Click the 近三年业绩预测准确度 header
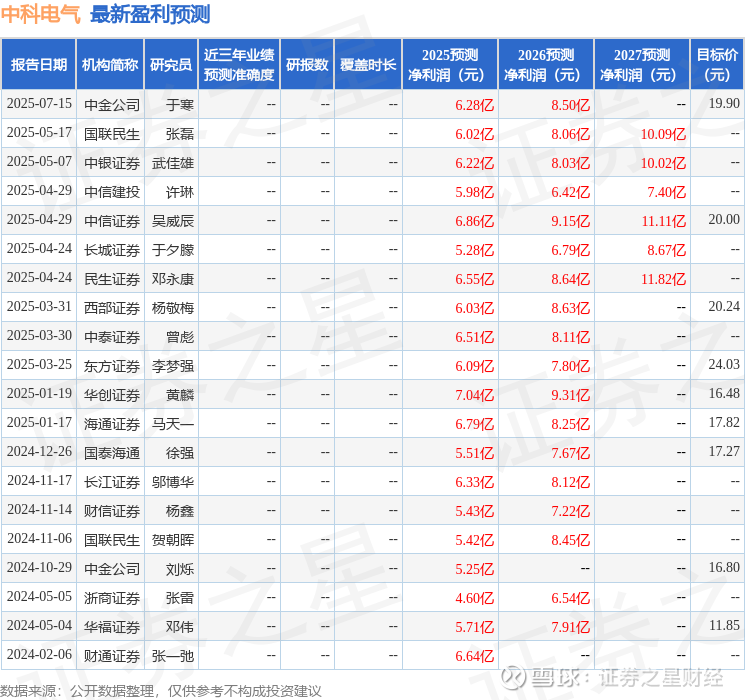Viewport: 745px width, 700px height. click(239, 64)
